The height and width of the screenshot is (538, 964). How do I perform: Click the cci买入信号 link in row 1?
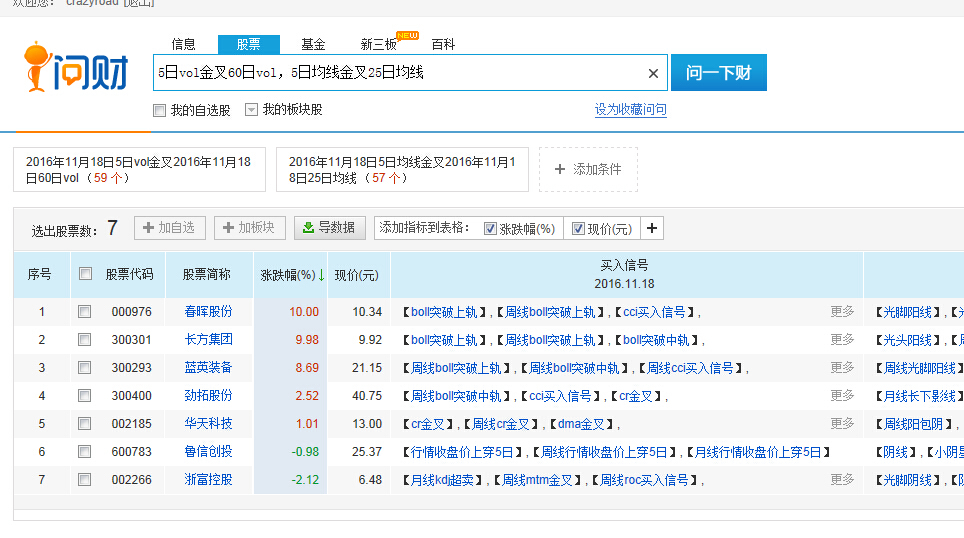click(654, 312)
